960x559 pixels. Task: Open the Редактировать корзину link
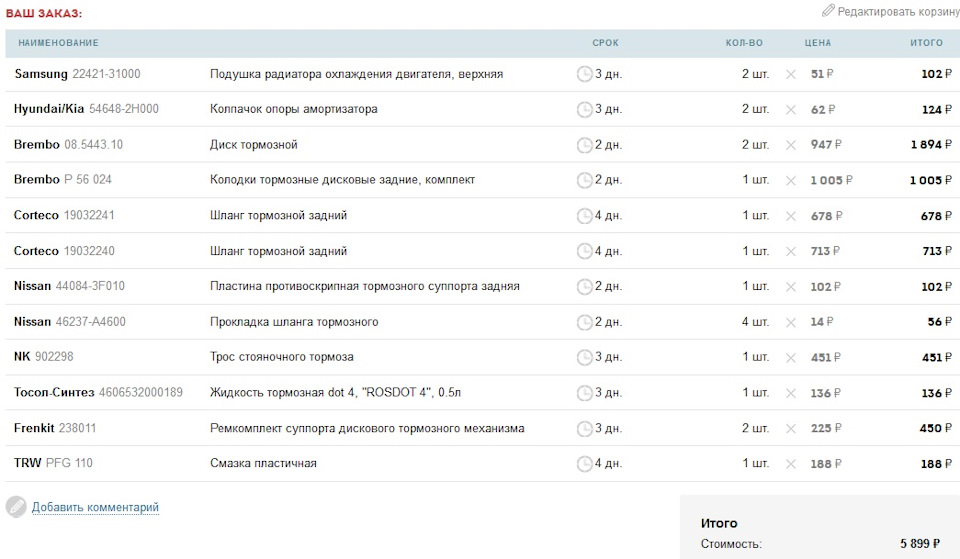pyautogui.click(x=898, y=12)
